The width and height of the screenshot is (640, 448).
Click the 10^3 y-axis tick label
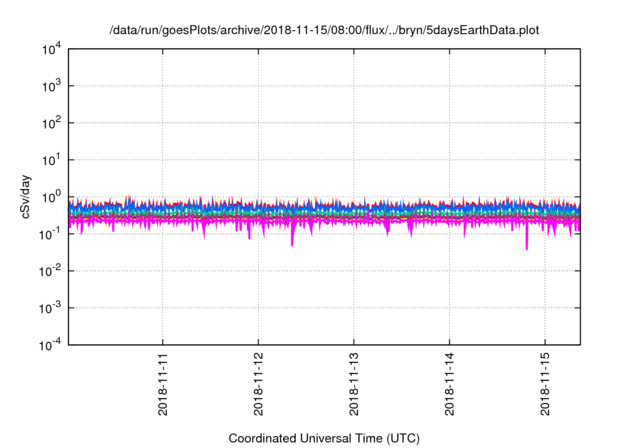click(52, 86)
